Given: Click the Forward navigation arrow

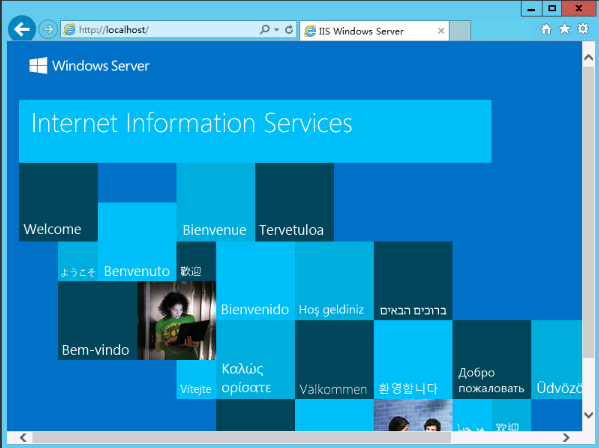Looking at the screenshot, I should 48,29.
